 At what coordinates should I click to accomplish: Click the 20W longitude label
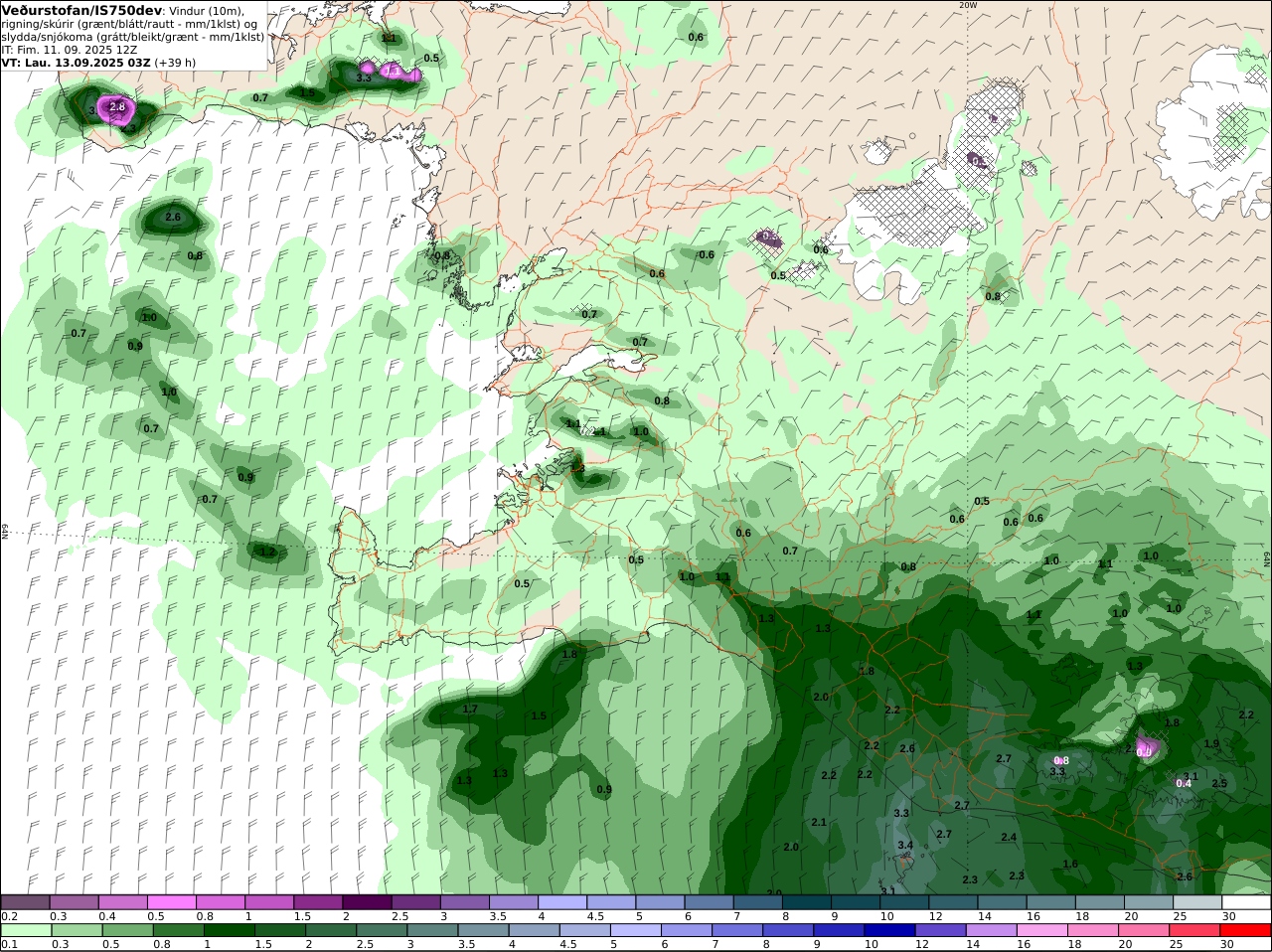pos(968,5)
